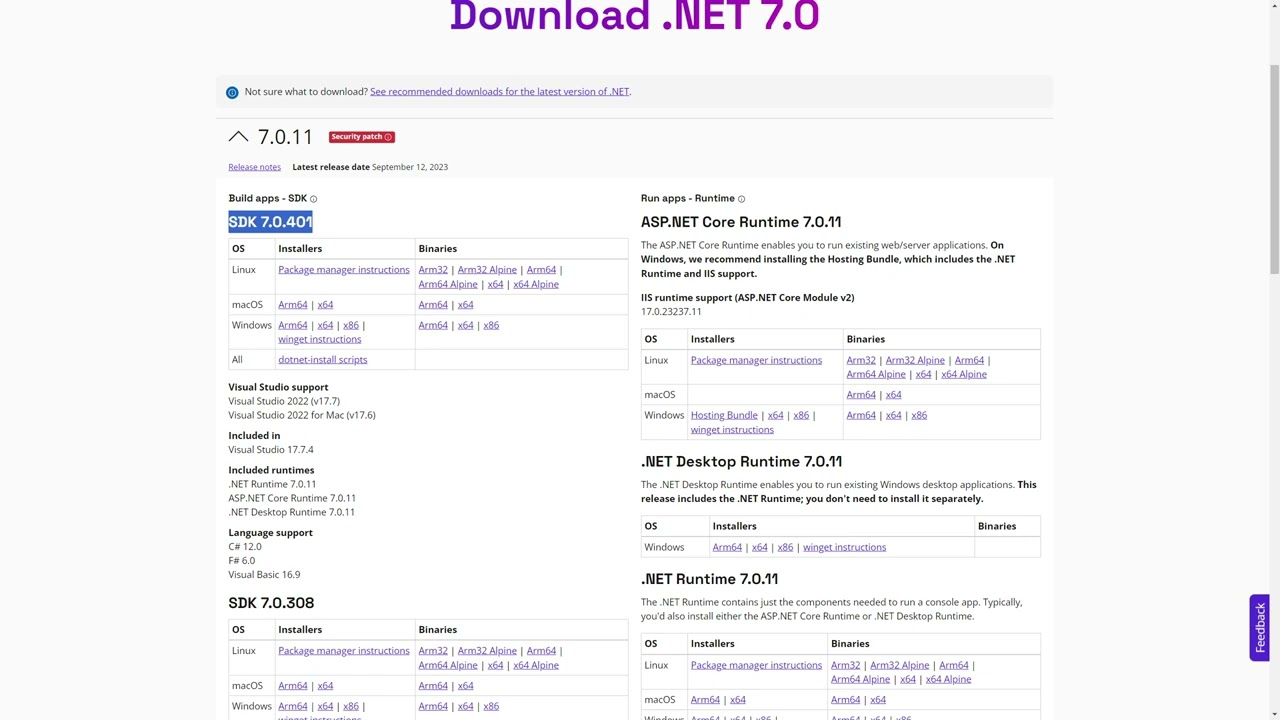Download .NET Desktop Runtime Windows x86 installer
The height and width of the screenshot is (720, 1280).
[x=785, y=547]
